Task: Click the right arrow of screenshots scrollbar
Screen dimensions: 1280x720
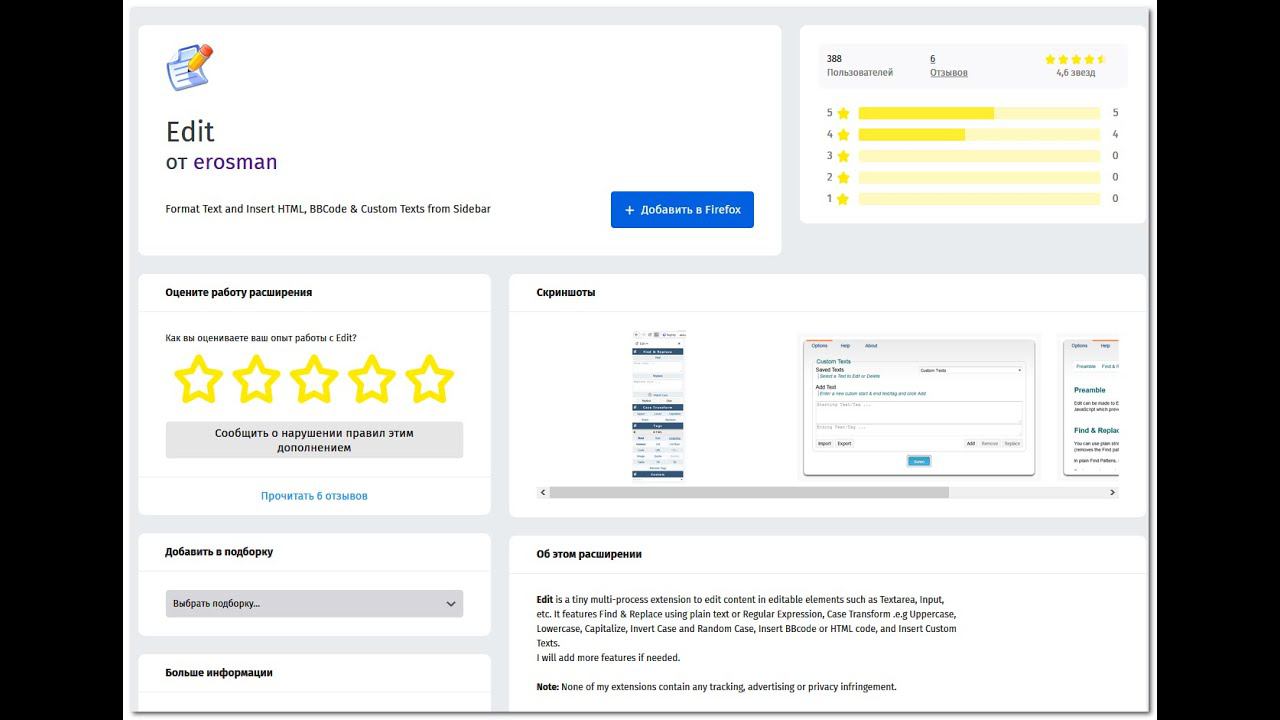Action: (1112, 493)
